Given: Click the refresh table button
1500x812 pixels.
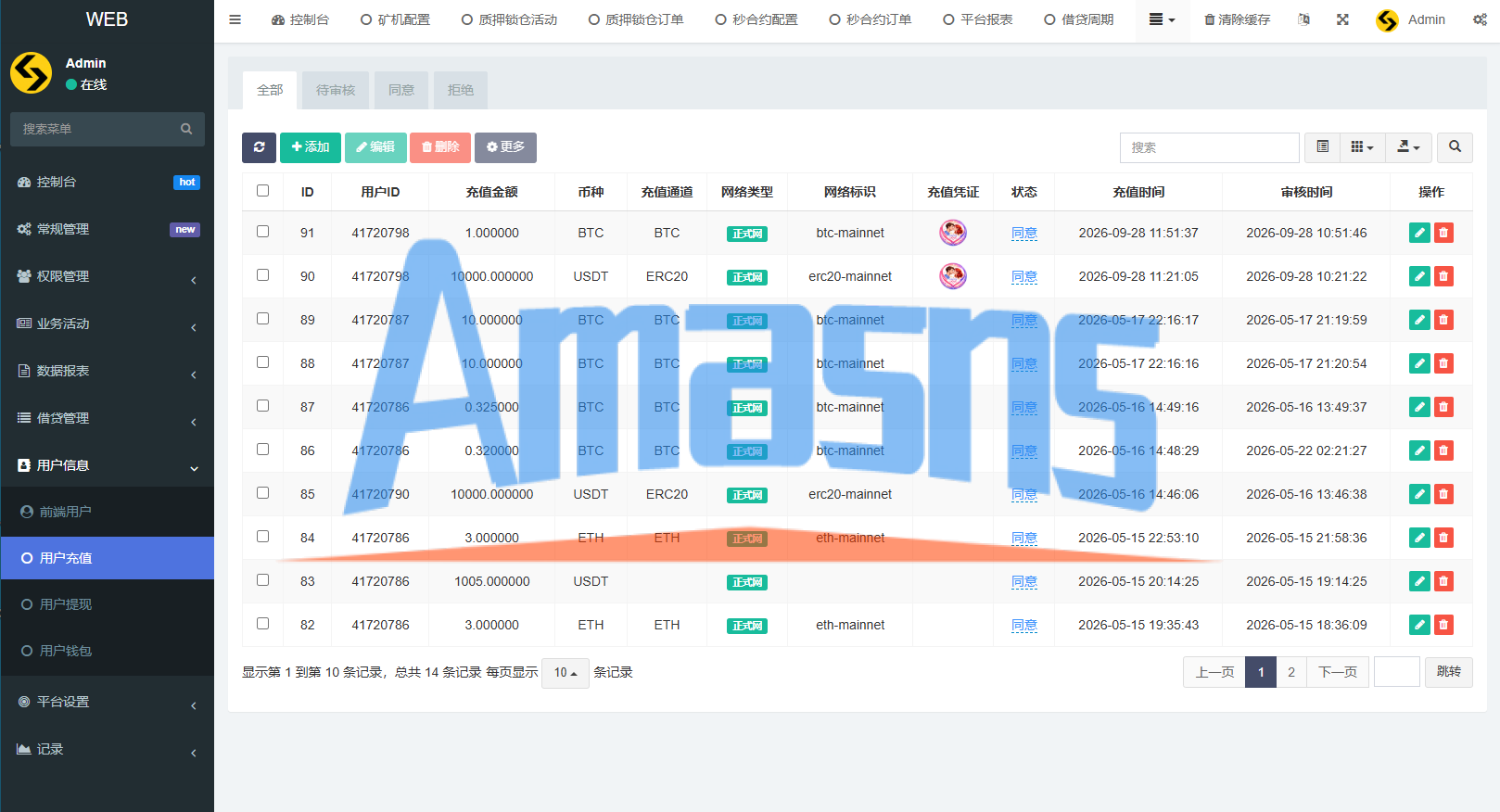Looking at the screenshot, I should point(259,147).
